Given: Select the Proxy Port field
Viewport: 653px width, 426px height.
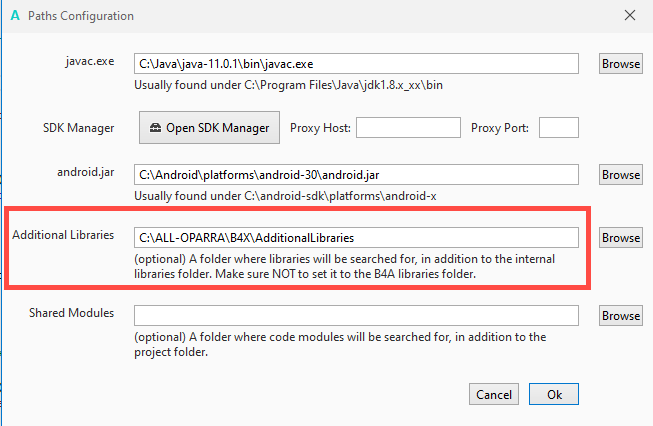Looking at the screenshot, I should (x=559, y=128).
